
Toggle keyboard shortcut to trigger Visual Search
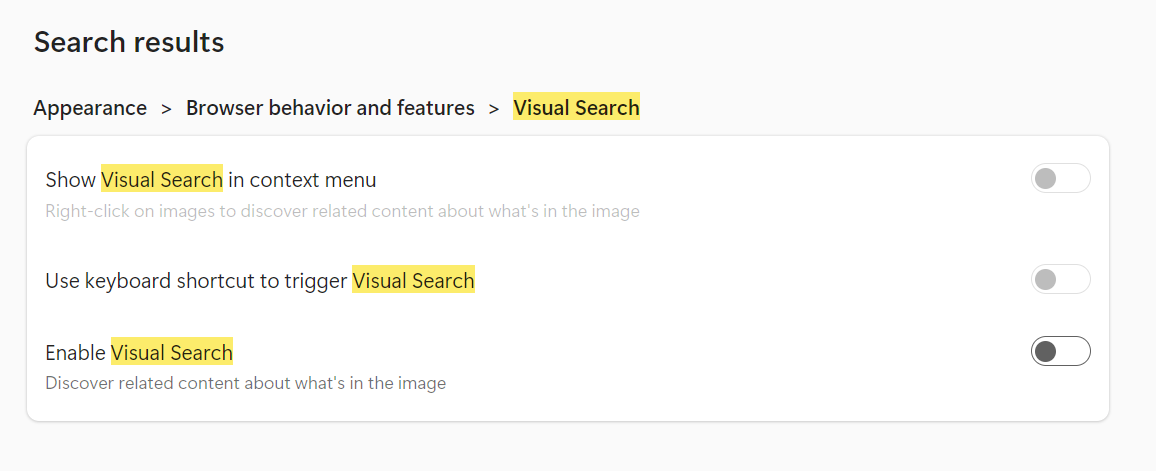pyautogui.click(x=1060, y=280)
